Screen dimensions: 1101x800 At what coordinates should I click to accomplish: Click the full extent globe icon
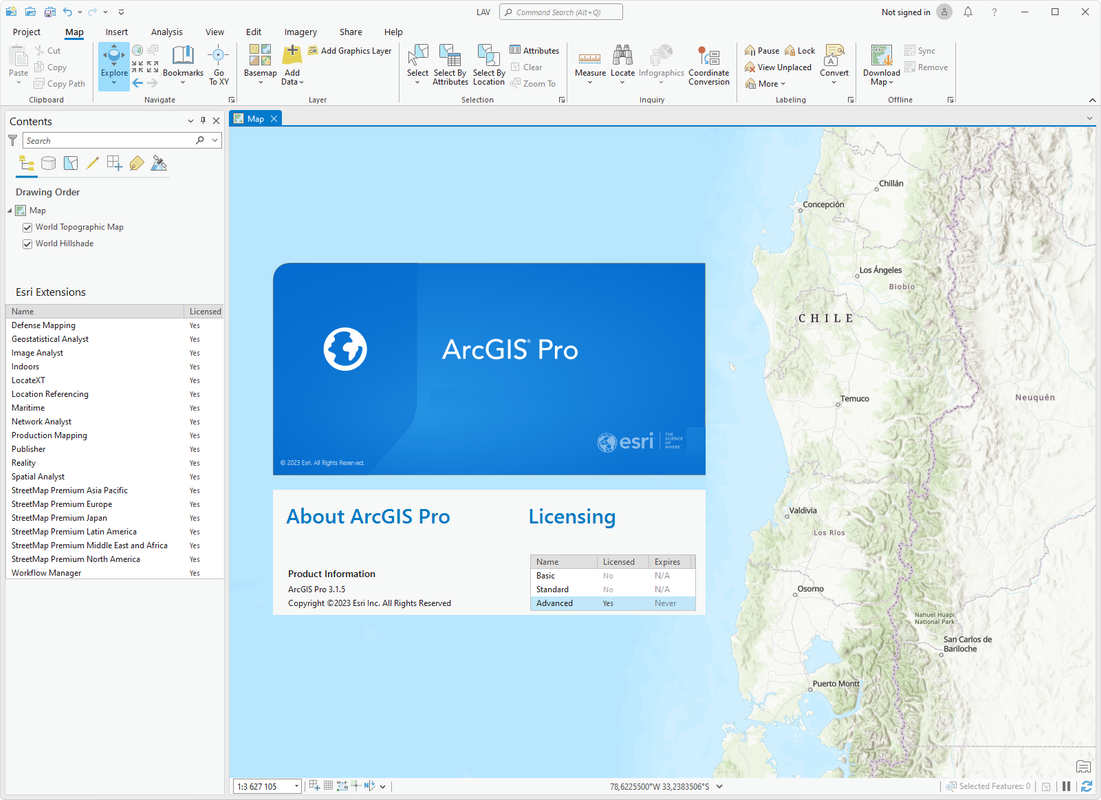click(x=138, y=51)
